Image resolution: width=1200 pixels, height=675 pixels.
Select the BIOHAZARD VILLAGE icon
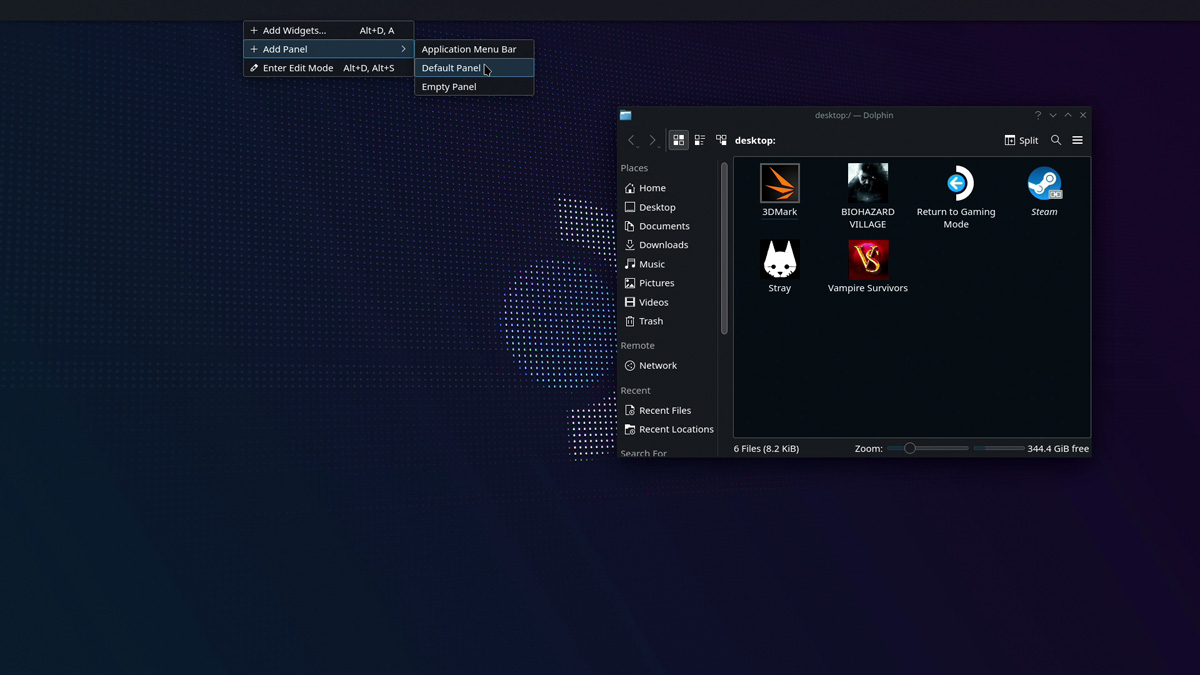pos(868,184)
